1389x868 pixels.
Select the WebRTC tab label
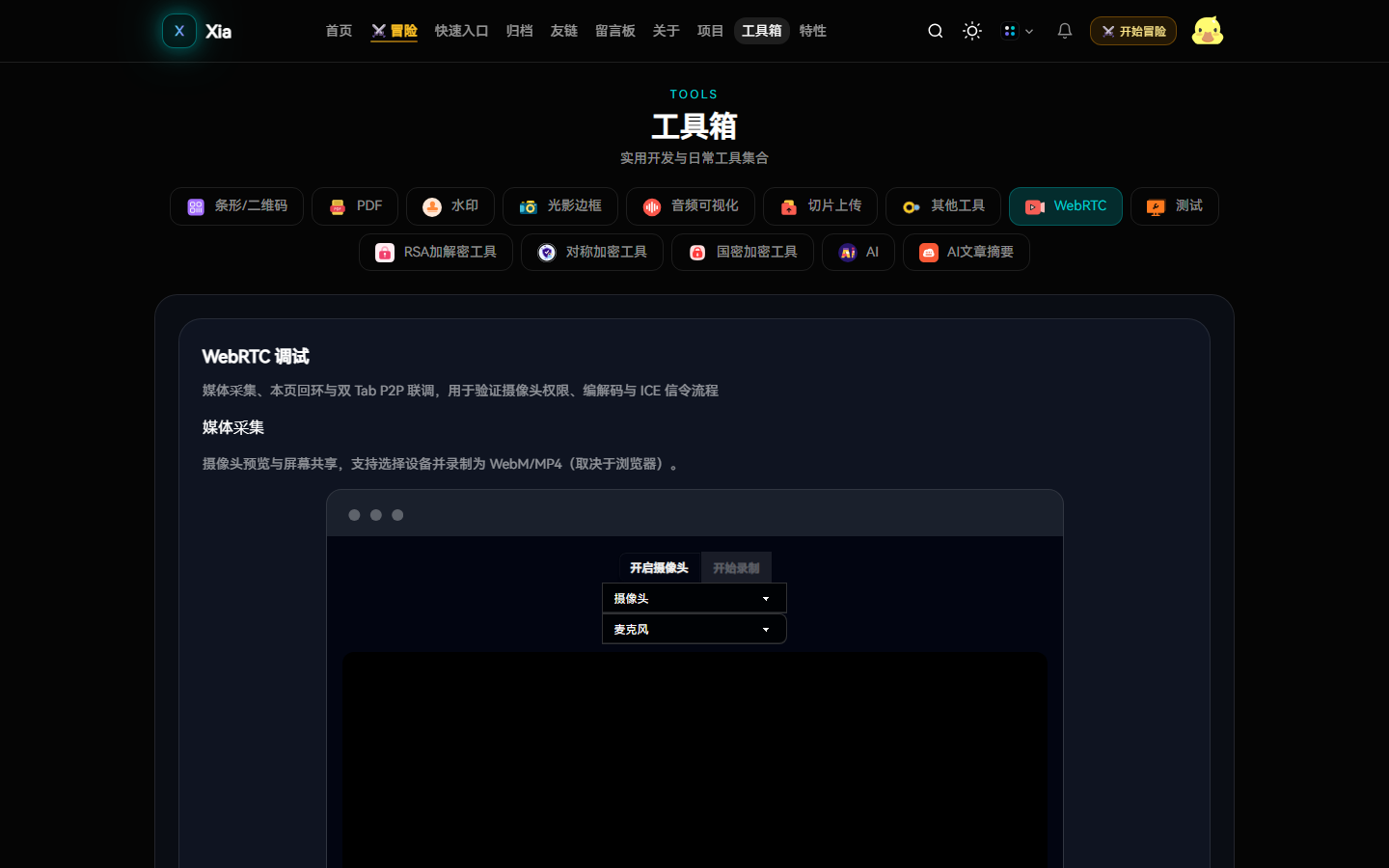[x=1080, y=205]
